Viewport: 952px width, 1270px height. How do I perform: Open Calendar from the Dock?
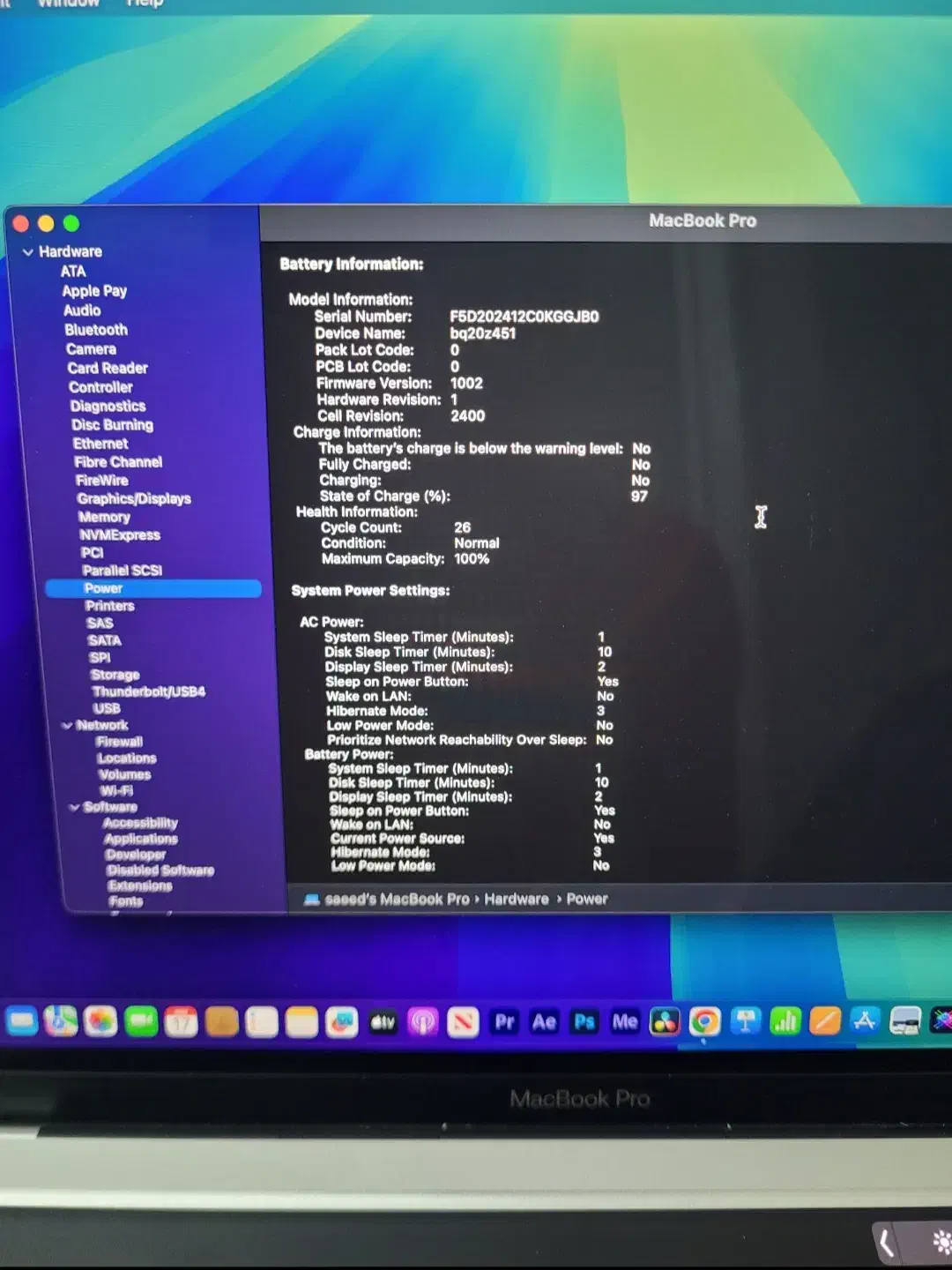tap(182, 1021)
